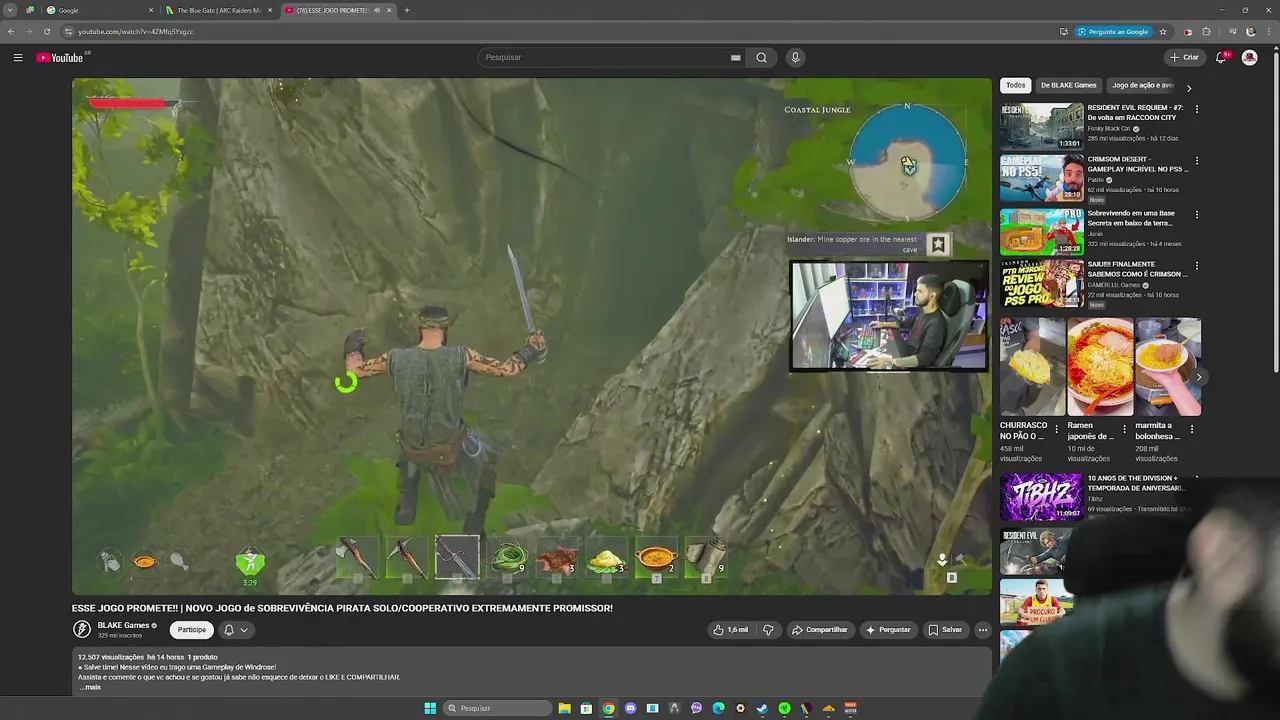Click the Perguntar button

[888, 630]
